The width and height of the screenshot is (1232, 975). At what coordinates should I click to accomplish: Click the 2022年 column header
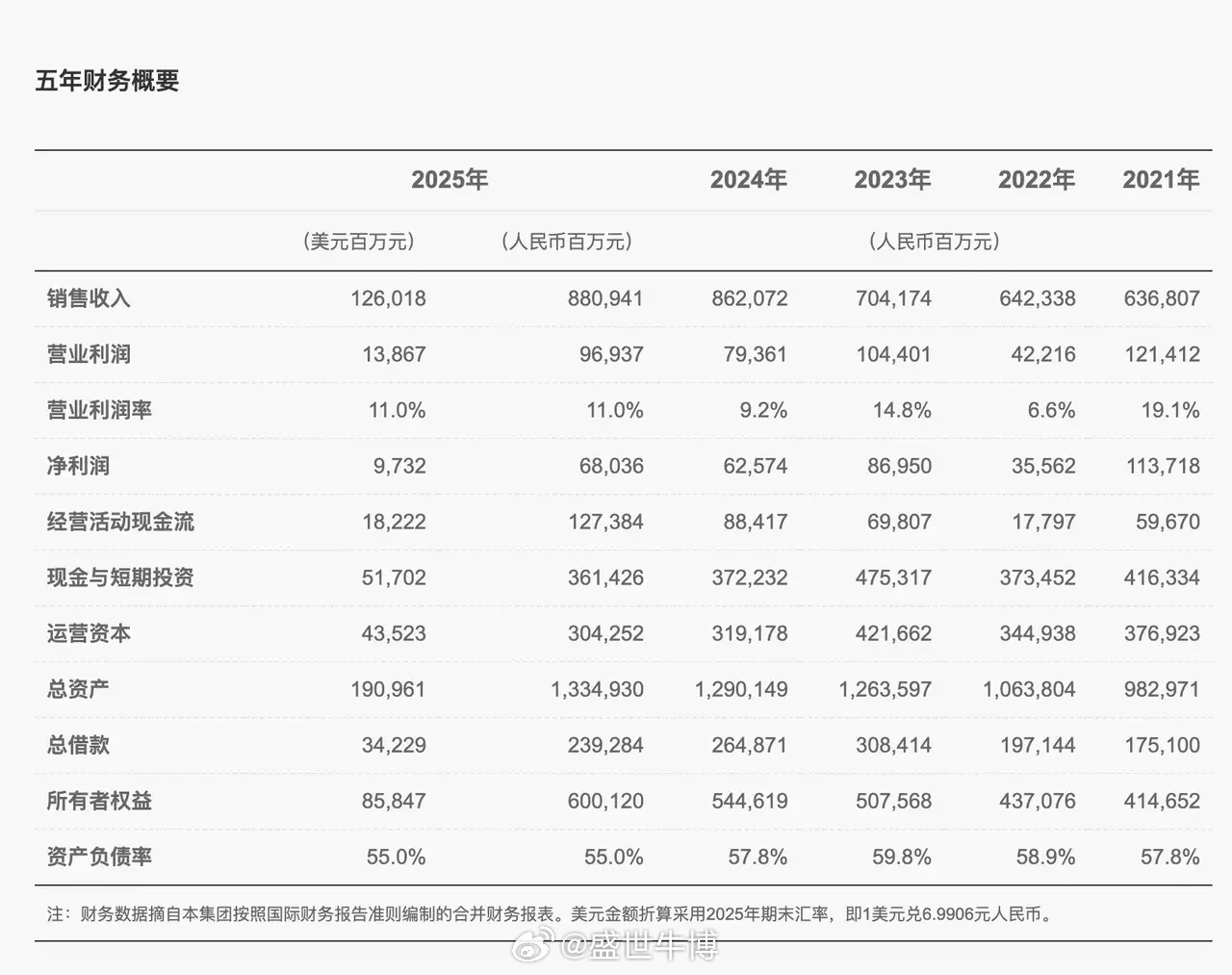click(1037, 179)
